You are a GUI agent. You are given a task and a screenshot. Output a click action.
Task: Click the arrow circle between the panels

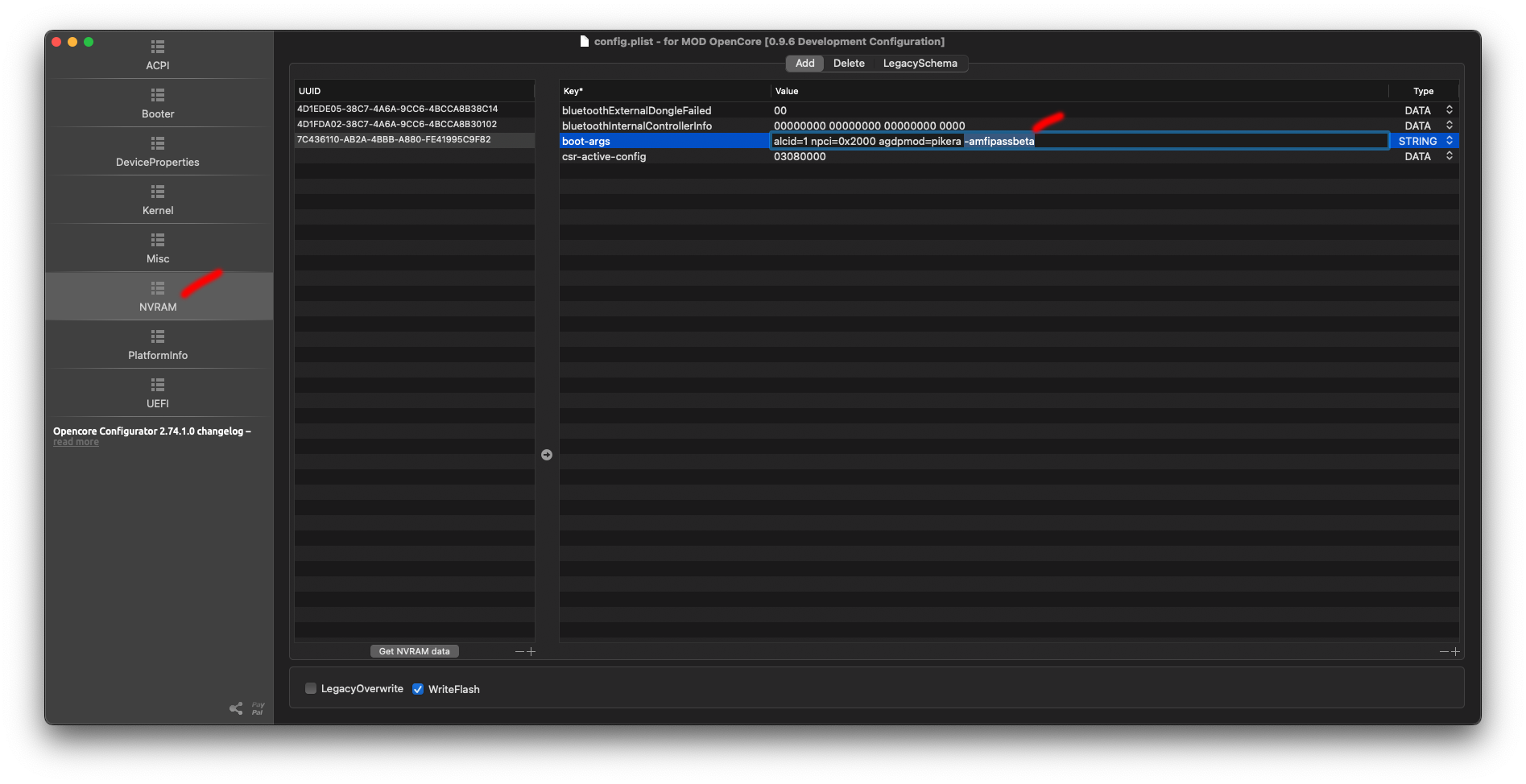tap(547, 454)
